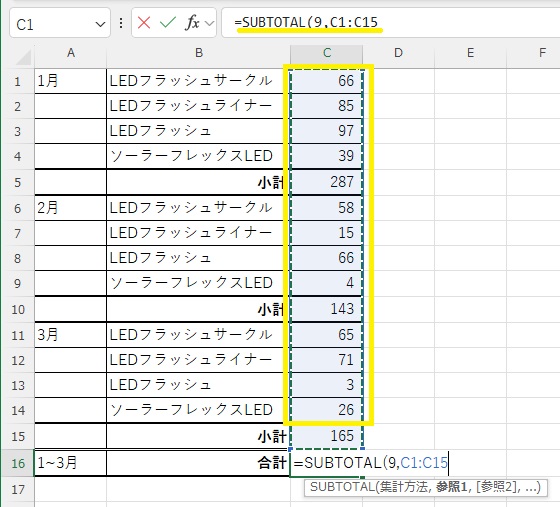This screenshot has height=507, width=560.
Task: Click subtotal cell with value 165
Action: (326, 436)
